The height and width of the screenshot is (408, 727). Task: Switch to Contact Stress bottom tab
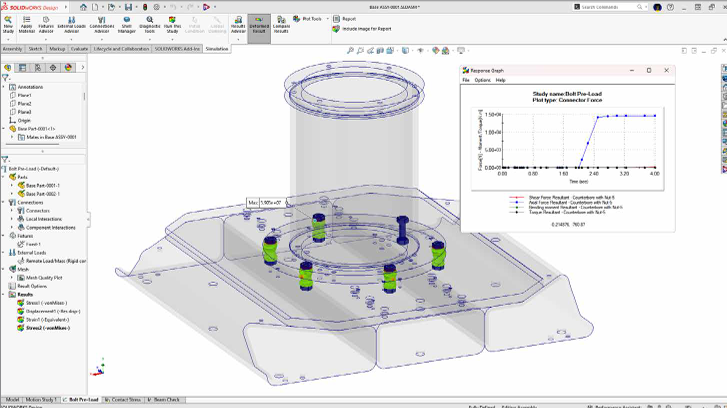click(123, 400)
